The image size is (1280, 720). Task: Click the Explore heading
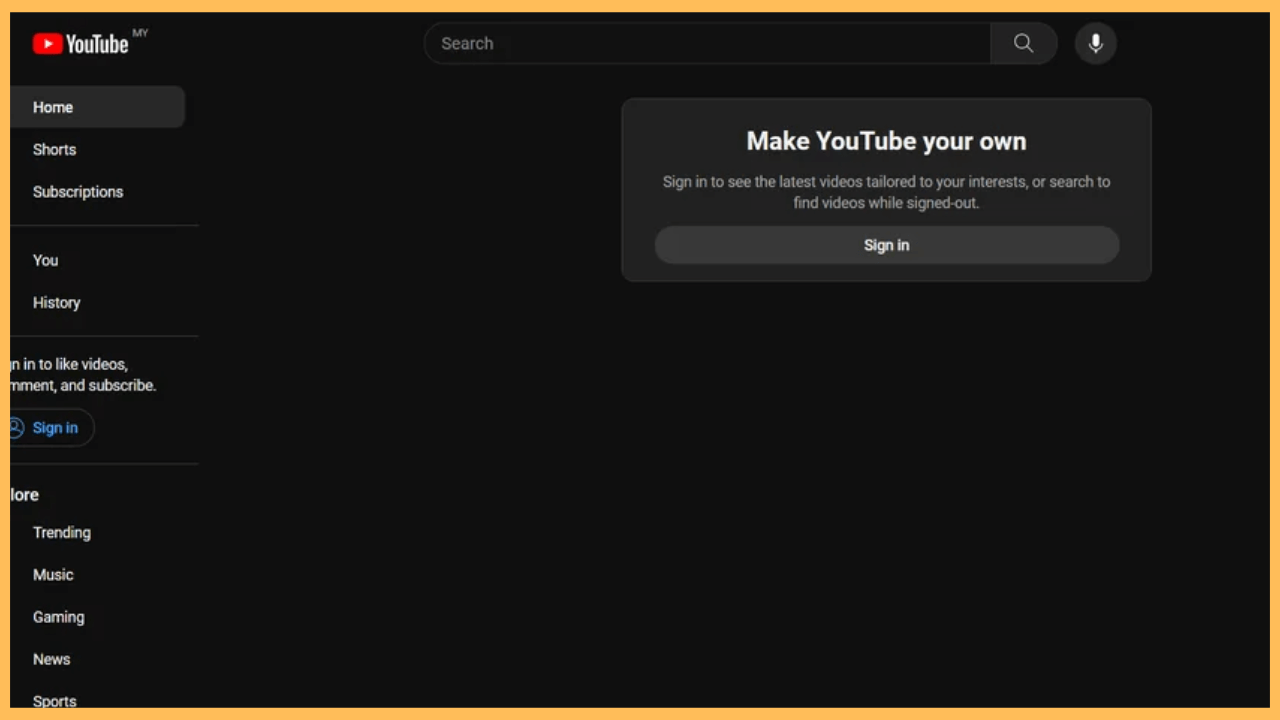22,494
